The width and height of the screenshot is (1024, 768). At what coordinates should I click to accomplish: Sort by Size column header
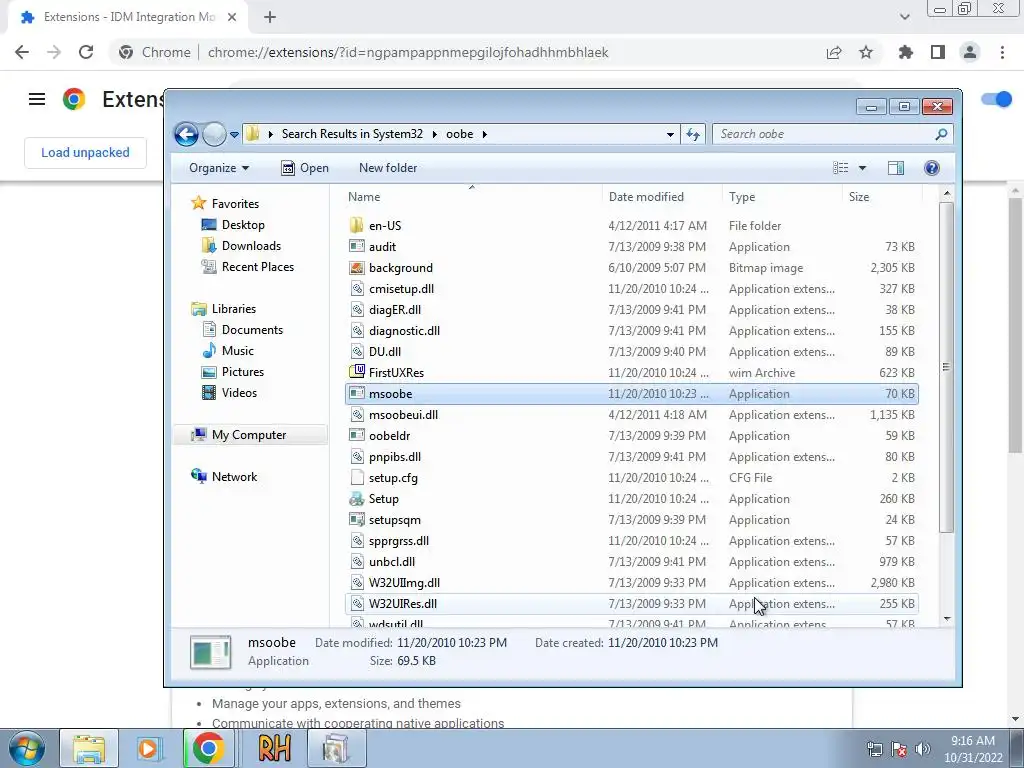pos(859,197)
